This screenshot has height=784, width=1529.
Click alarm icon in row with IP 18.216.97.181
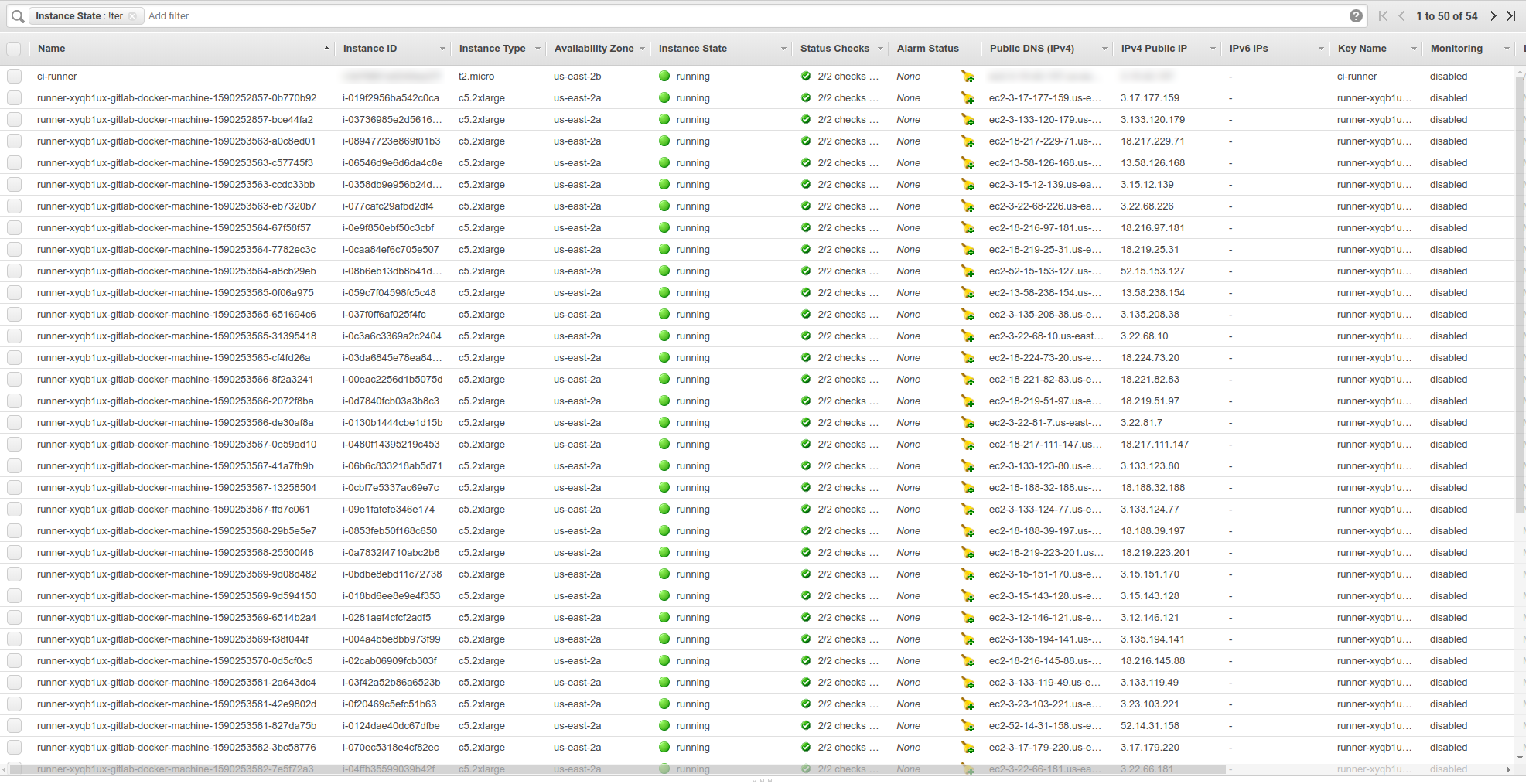click(x=968, y=228)
